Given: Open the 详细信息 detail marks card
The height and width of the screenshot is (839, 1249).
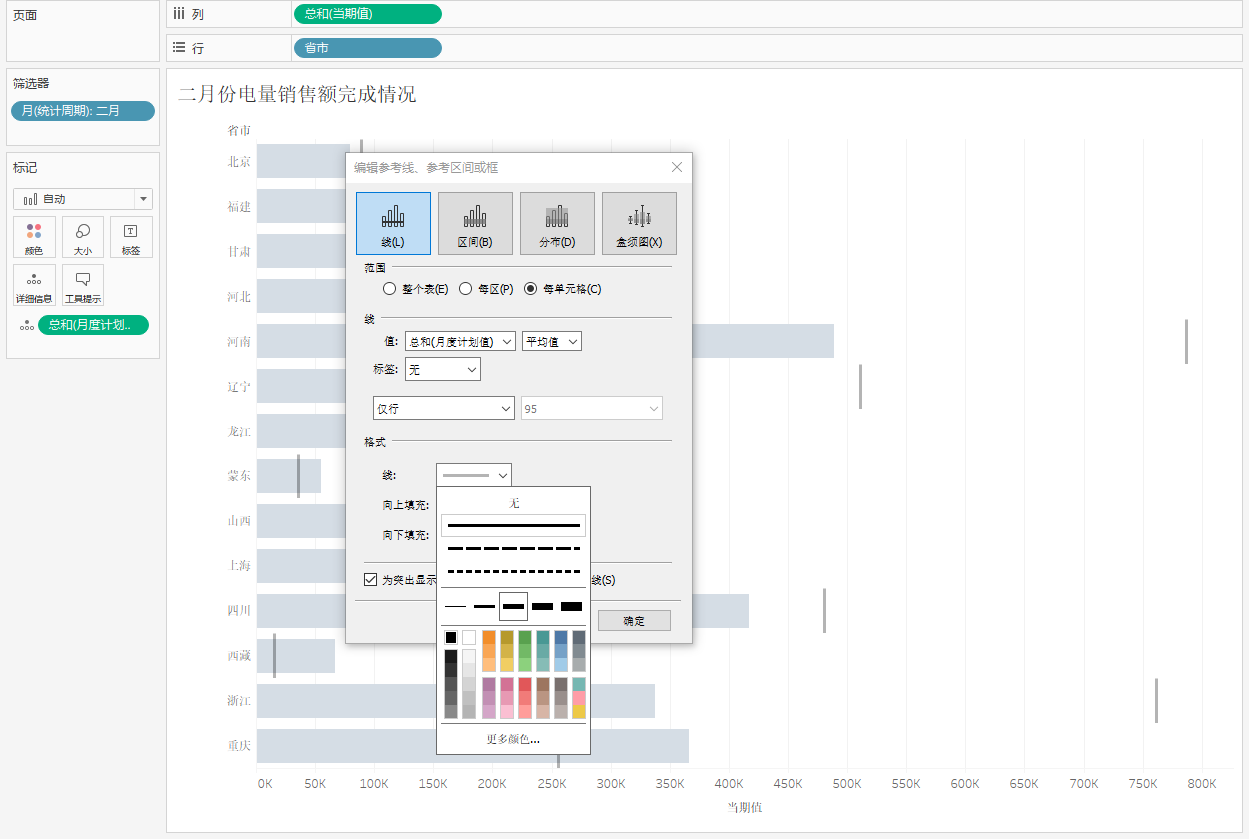Looking at the screenshot, I should pos(34,286).
